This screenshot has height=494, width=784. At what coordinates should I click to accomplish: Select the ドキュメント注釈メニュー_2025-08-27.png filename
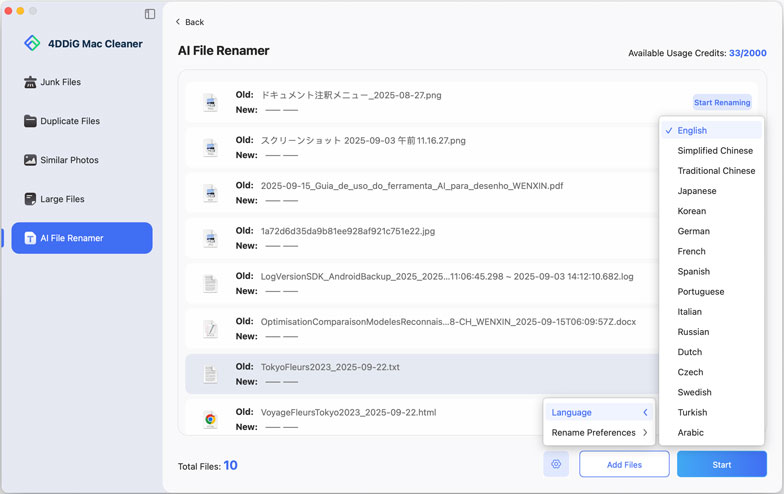[x=351, y=95]
